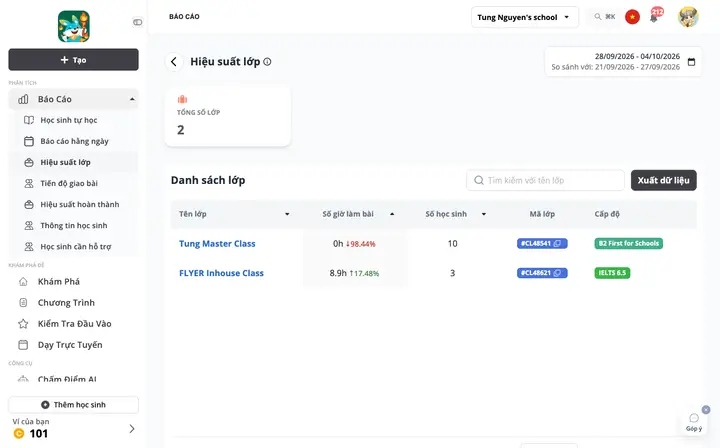Viewport: 720px width, 448px height.
Task: Click the Kiểm Tra Đầu Vào star icon
Action: 23,324
